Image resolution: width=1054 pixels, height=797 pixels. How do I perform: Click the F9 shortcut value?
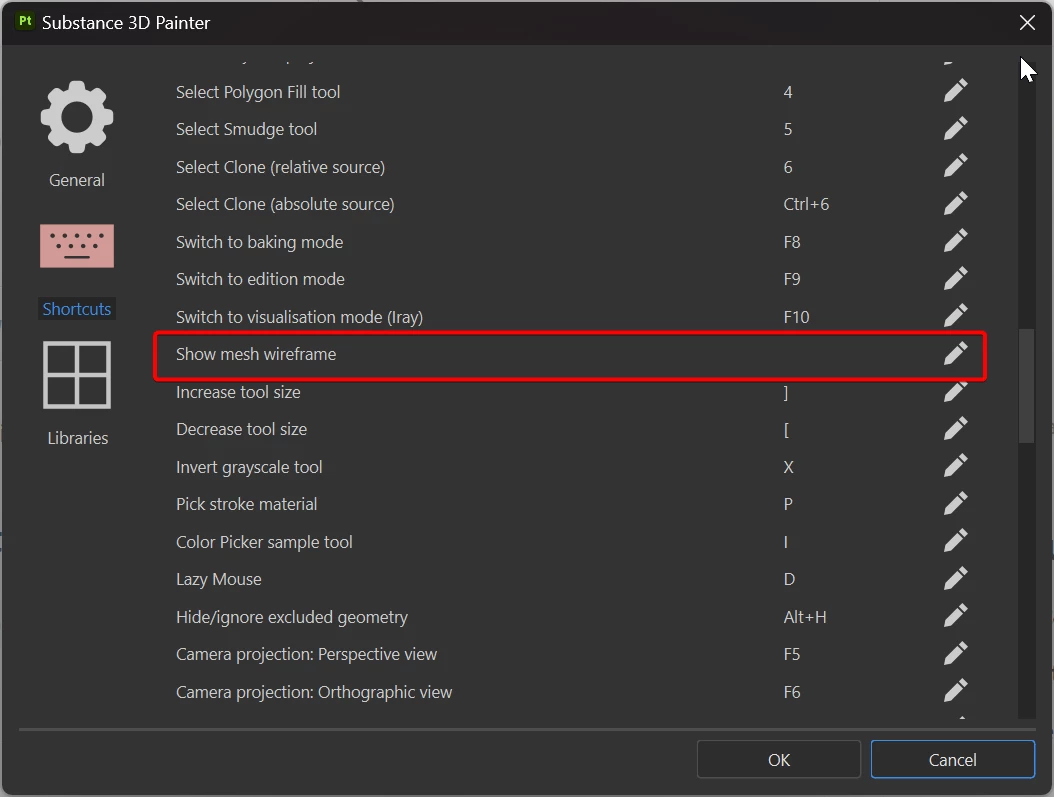coord(792,279)
